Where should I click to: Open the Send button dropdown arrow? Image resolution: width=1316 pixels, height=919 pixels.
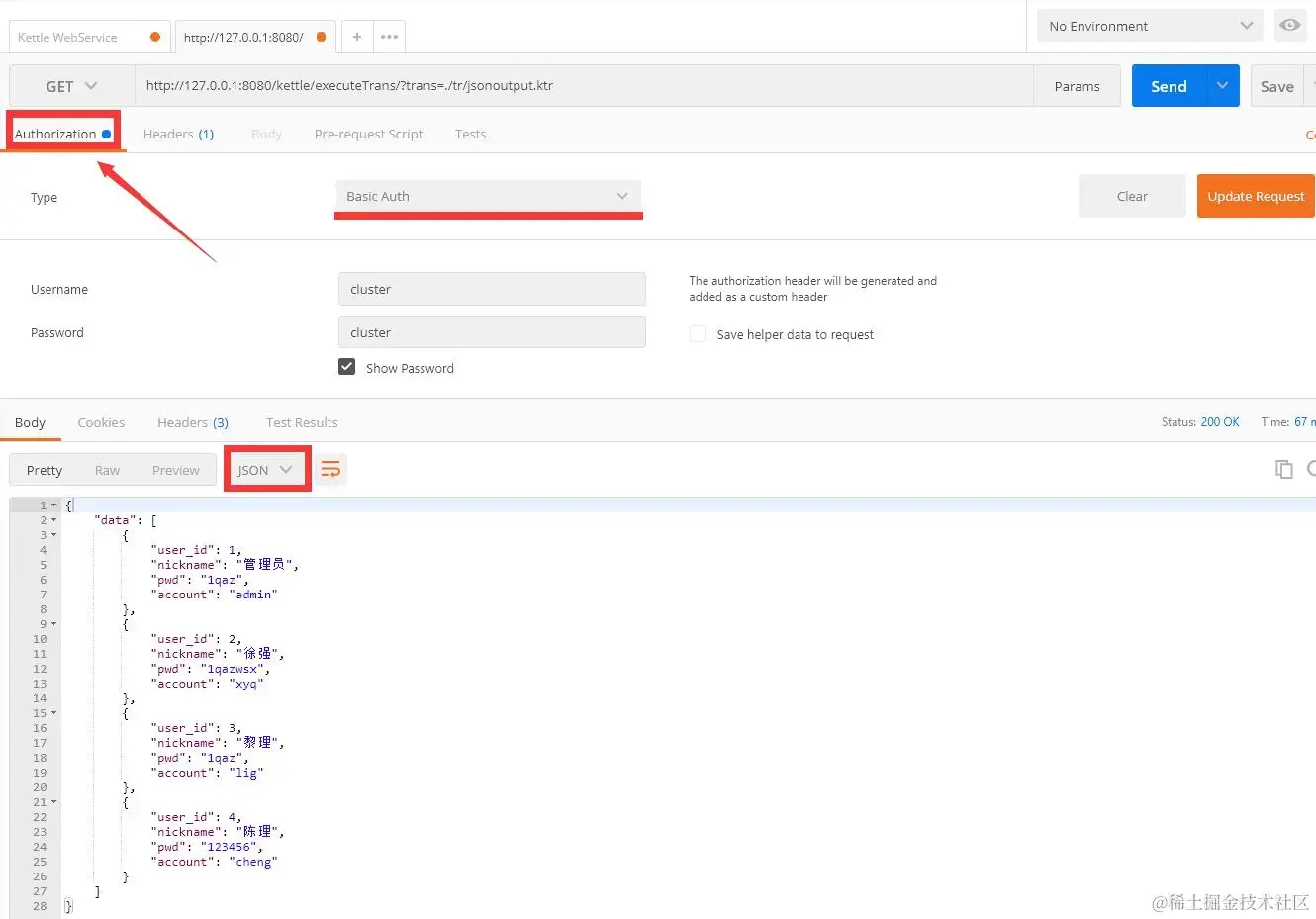[x=1222, y=86]
